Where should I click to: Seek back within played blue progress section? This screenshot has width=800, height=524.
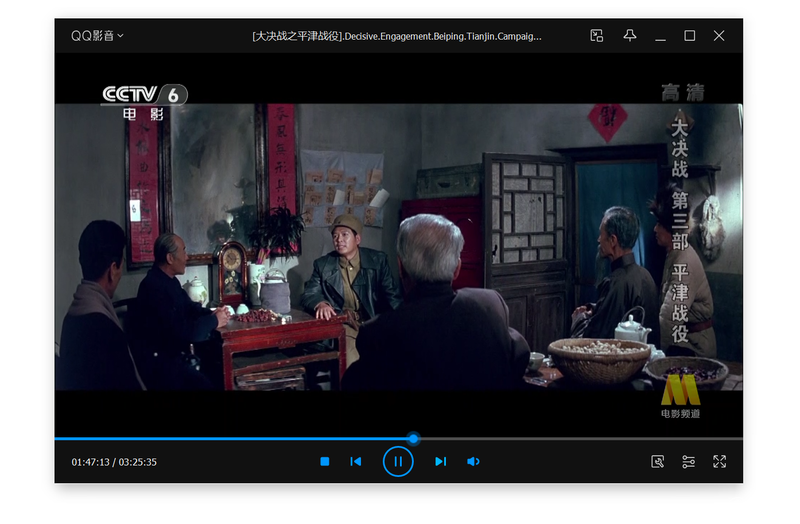(x=232, y=439)
